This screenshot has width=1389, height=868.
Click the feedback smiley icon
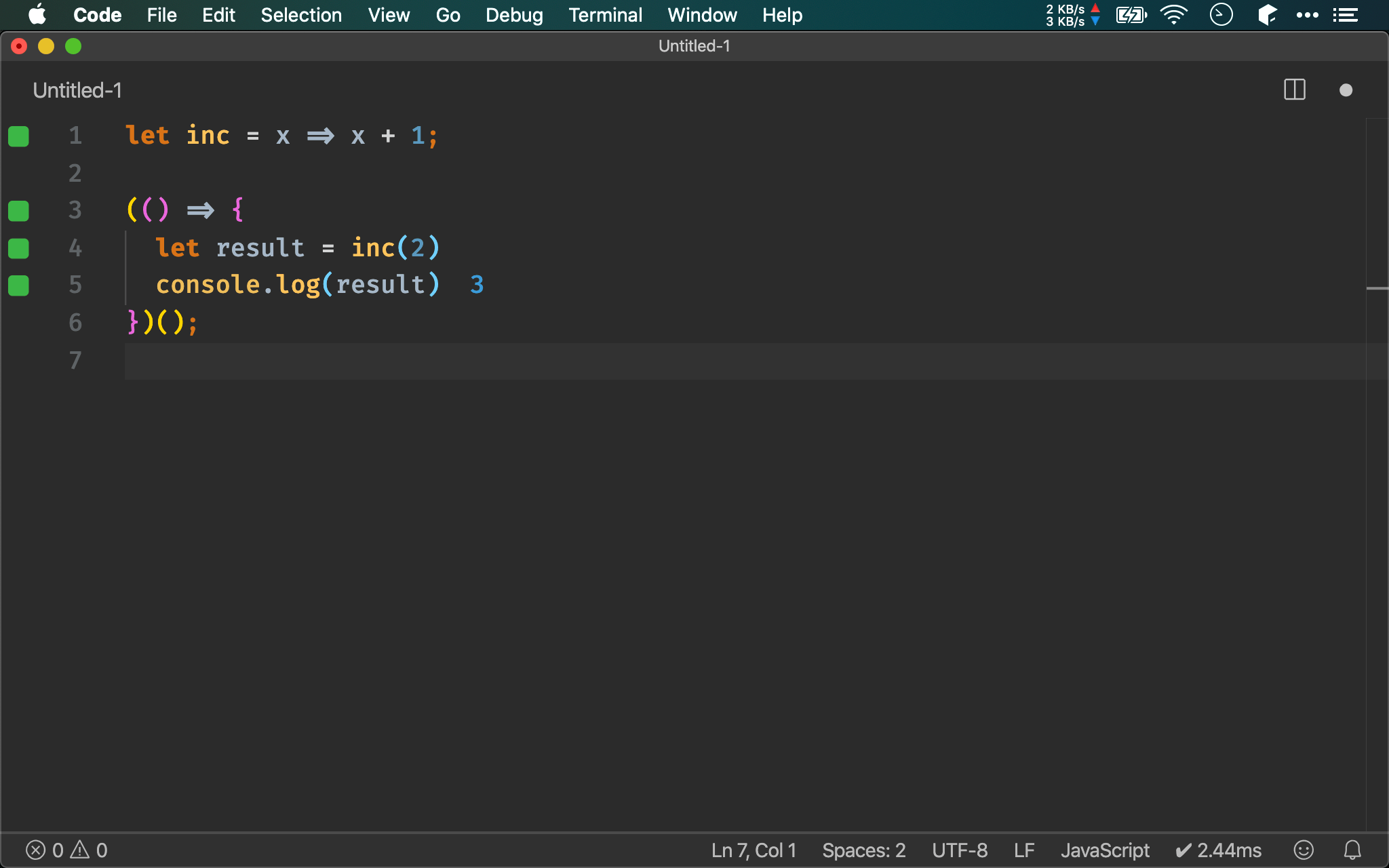[x=1304, y=850]
